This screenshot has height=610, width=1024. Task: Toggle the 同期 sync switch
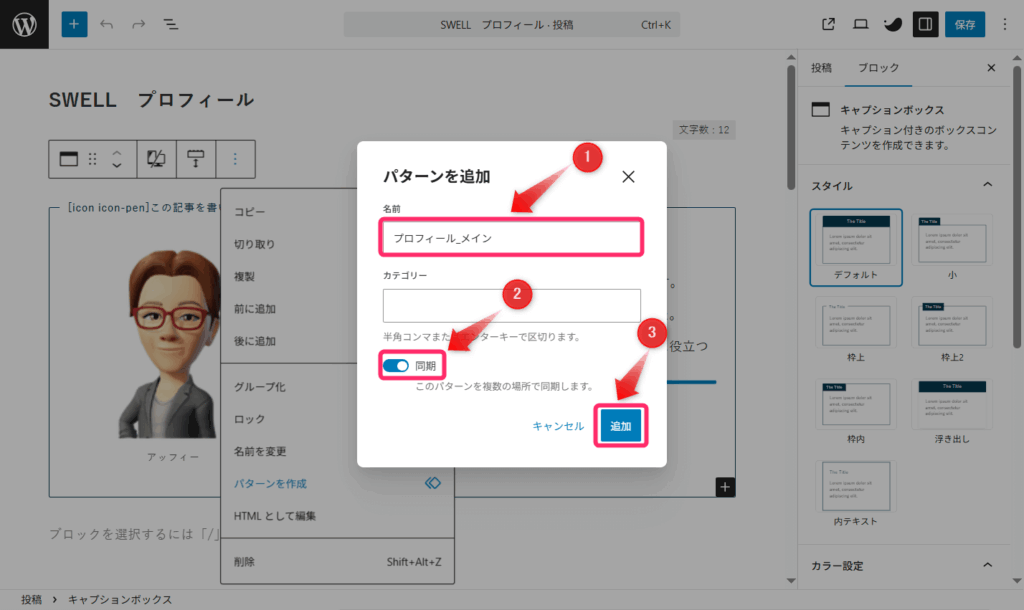pos(396,366)
